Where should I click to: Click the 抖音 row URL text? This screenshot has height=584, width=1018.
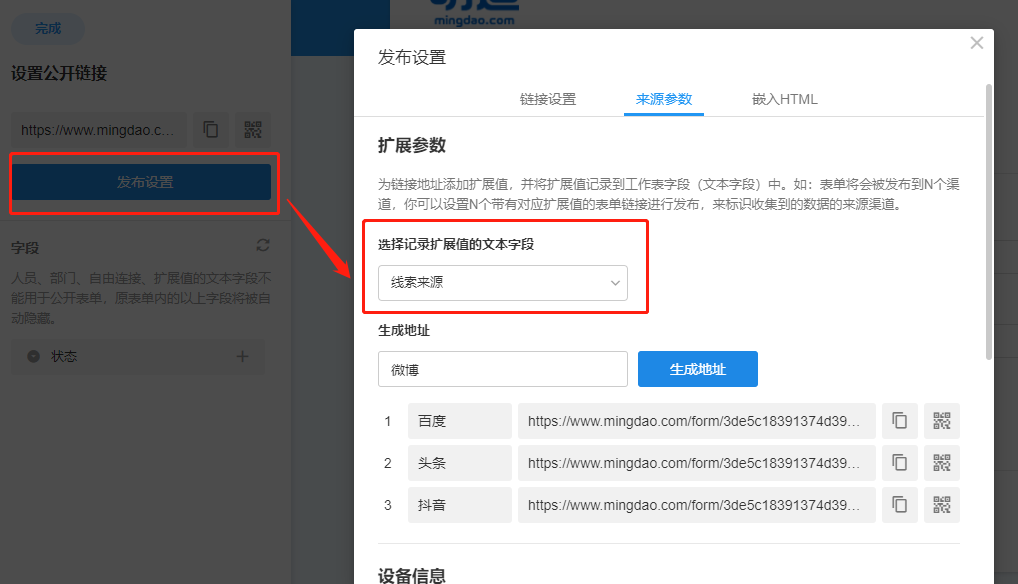694,505
